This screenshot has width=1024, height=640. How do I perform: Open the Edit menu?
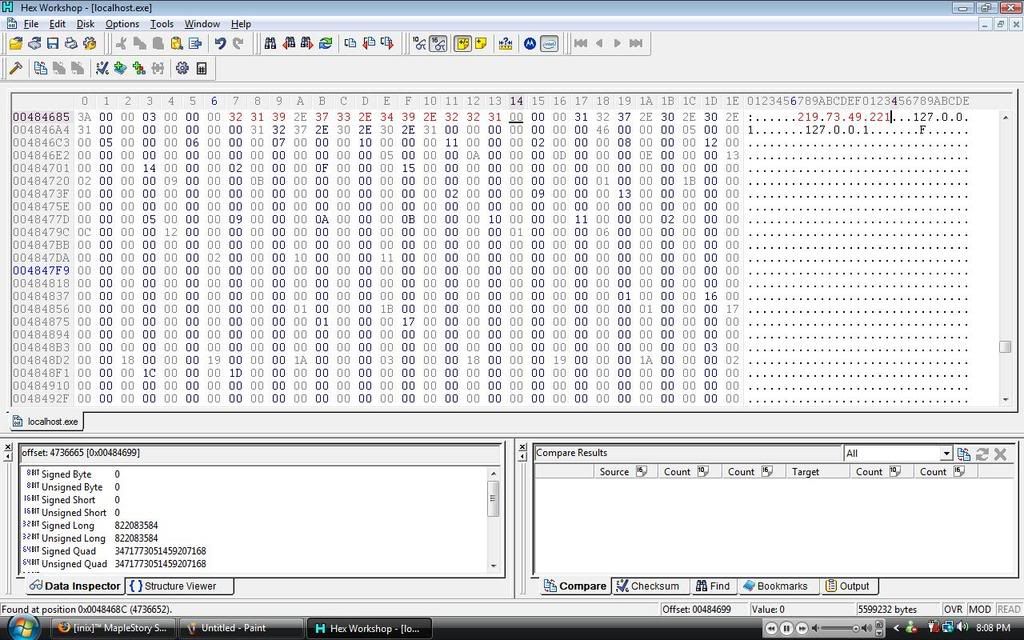57,24
